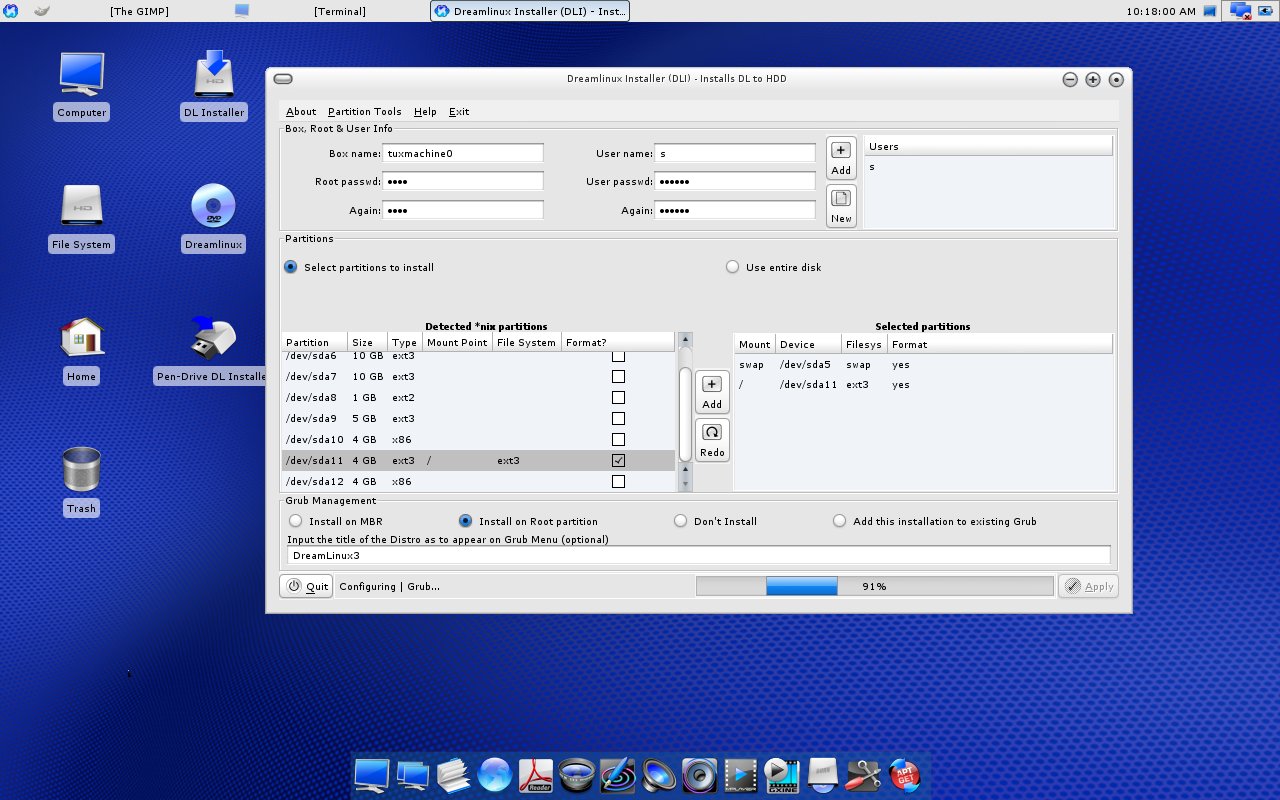Click the dual monitors network icon in dock
Viewport: 1280px width, 800px height.
[x=412, y=775]
